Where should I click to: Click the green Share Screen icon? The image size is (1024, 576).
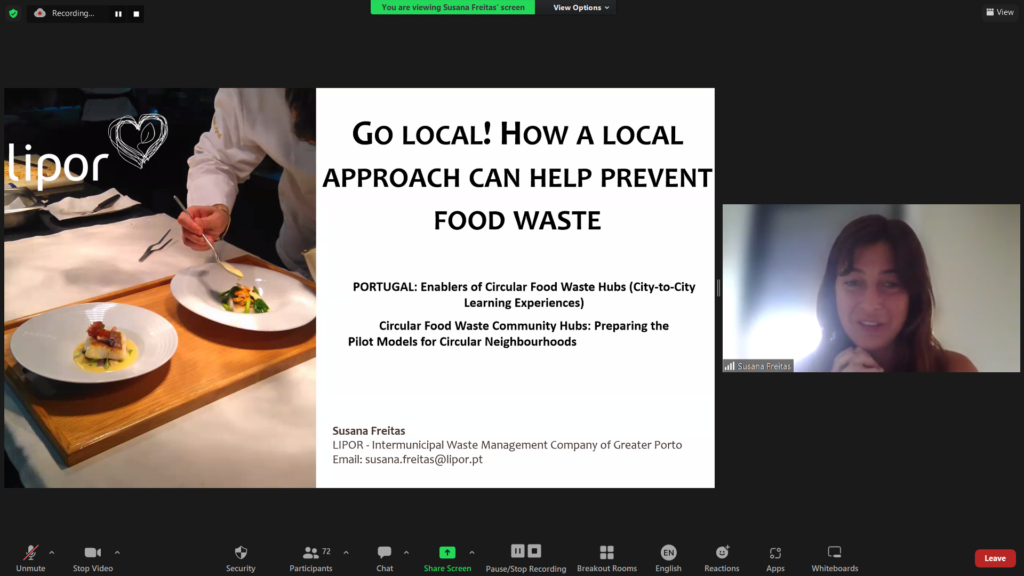point(447,553)
